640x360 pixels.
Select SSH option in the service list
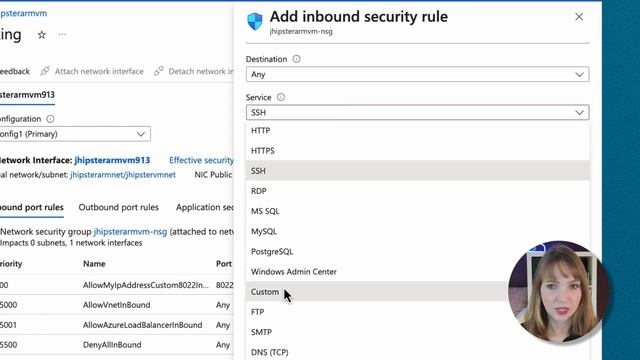(417, 171)
